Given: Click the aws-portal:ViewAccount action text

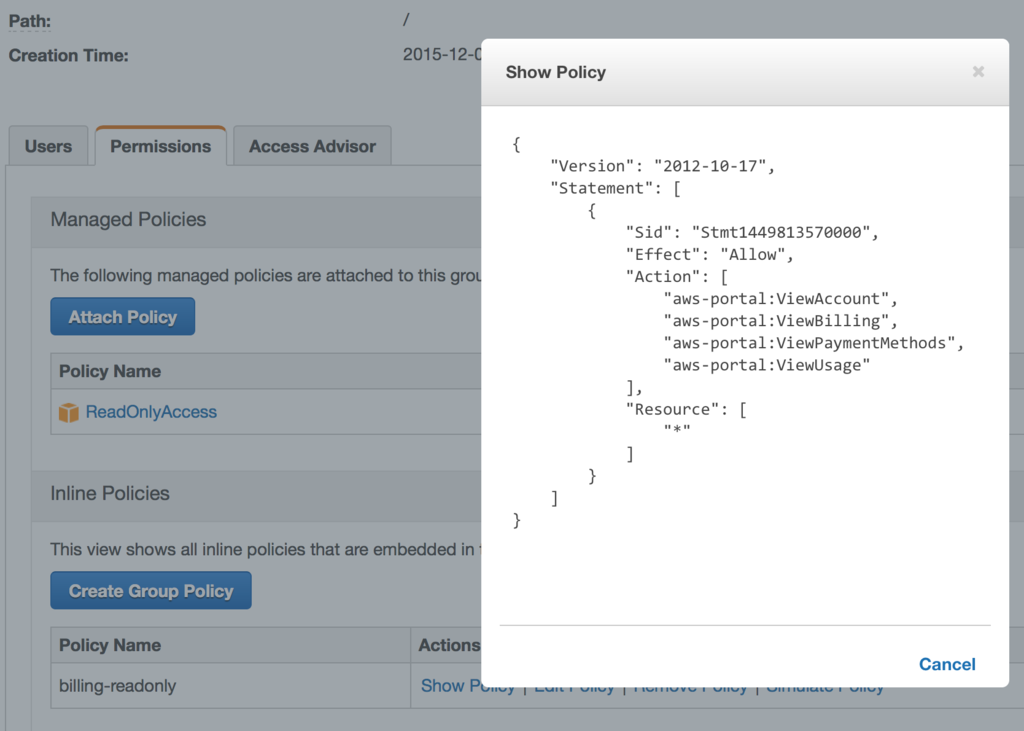Looking at the screenshot, I should 780,299.
